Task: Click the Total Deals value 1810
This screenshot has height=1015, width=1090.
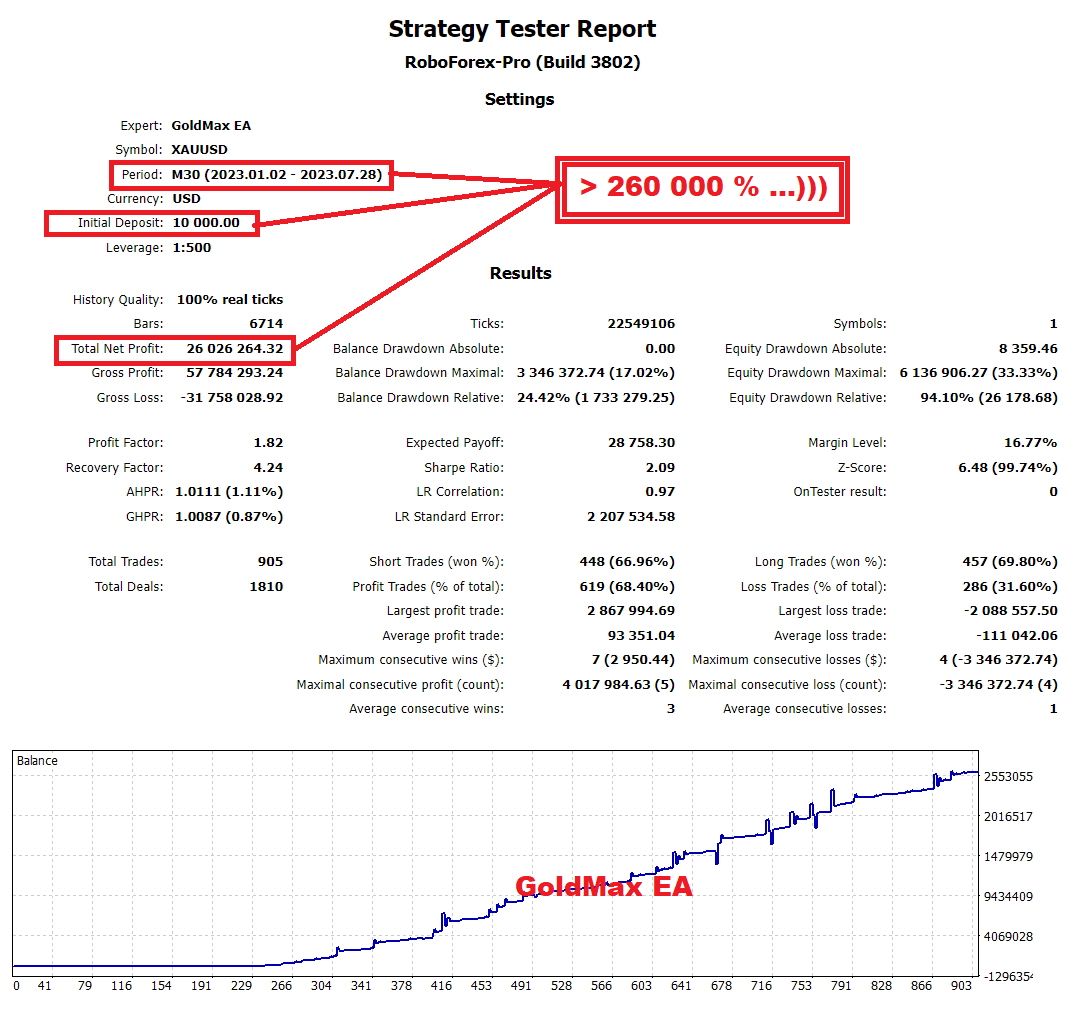Action: pos(266,587)
